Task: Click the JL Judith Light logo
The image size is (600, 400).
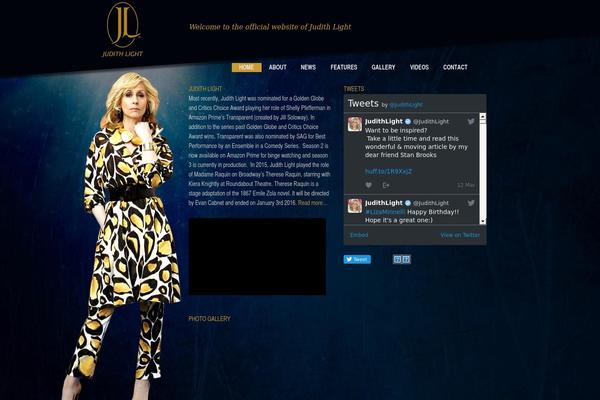Action: [x=123, y=30]
